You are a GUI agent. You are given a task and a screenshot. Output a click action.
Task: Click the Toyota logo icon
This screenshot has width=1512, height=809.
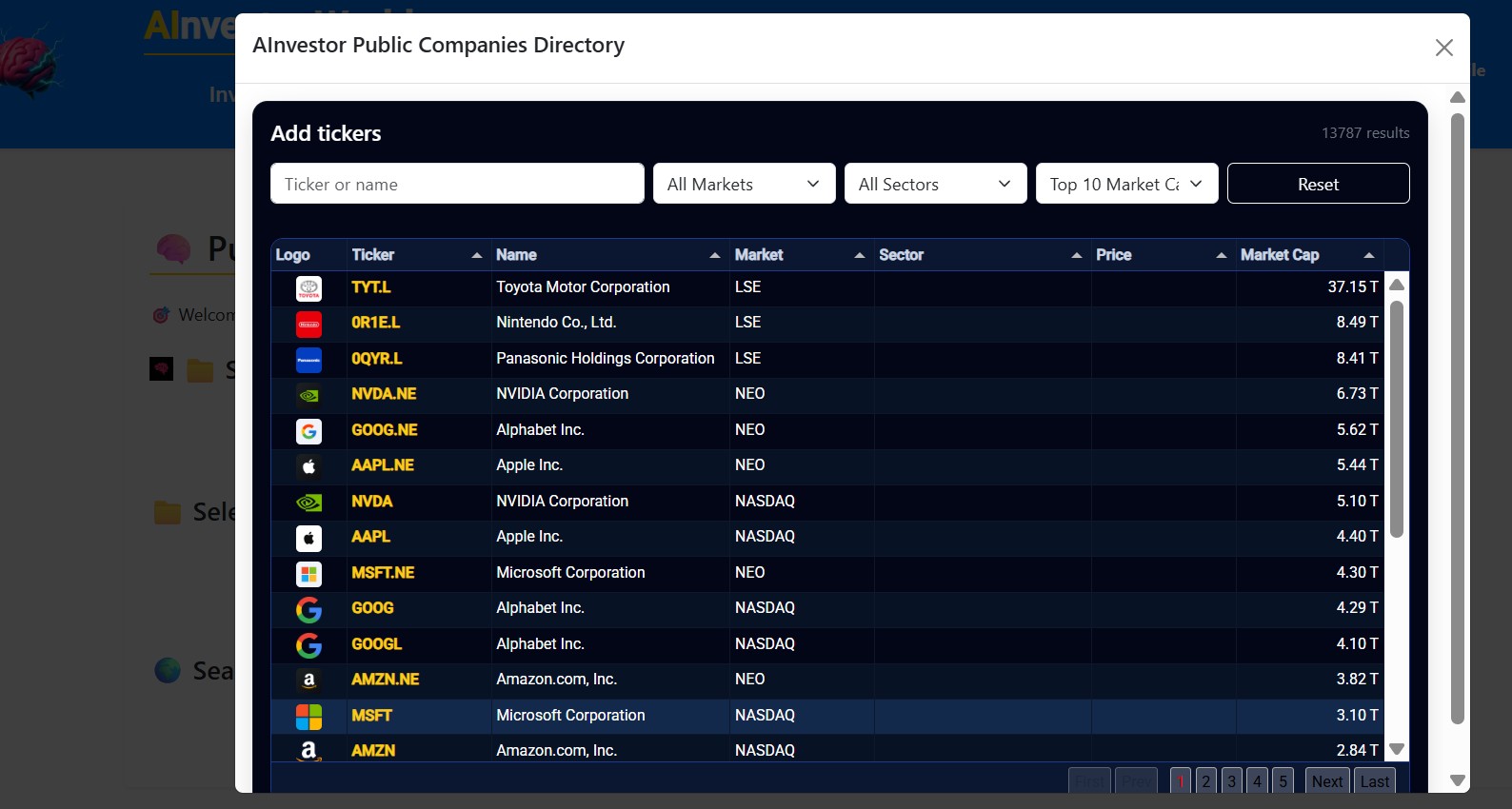click(x=308, y=288)
